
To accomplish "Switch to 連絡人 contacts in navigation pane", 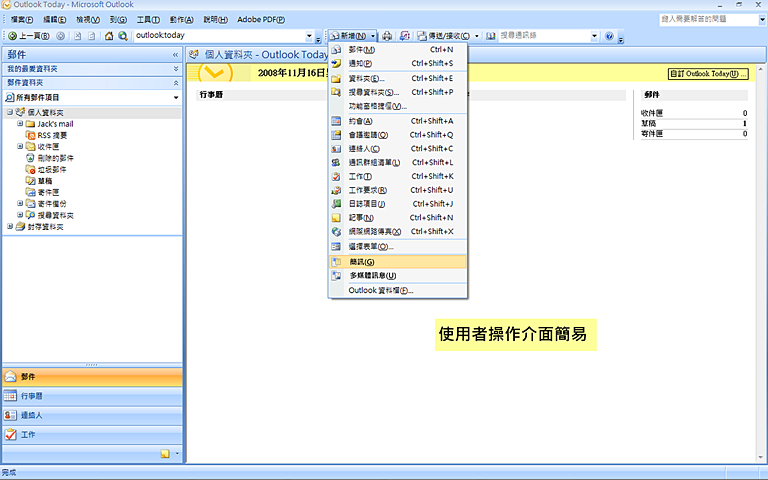I will pos(93,415).
